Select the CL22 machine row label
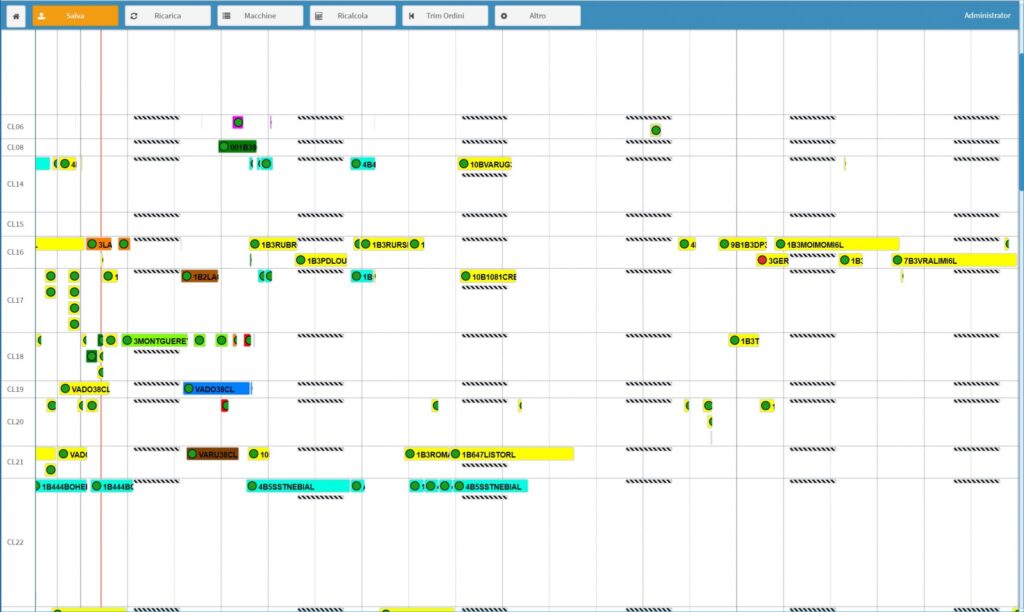The height and width of the screenshot is (612, 1024). pyautogui.click(x=15, y=542)
